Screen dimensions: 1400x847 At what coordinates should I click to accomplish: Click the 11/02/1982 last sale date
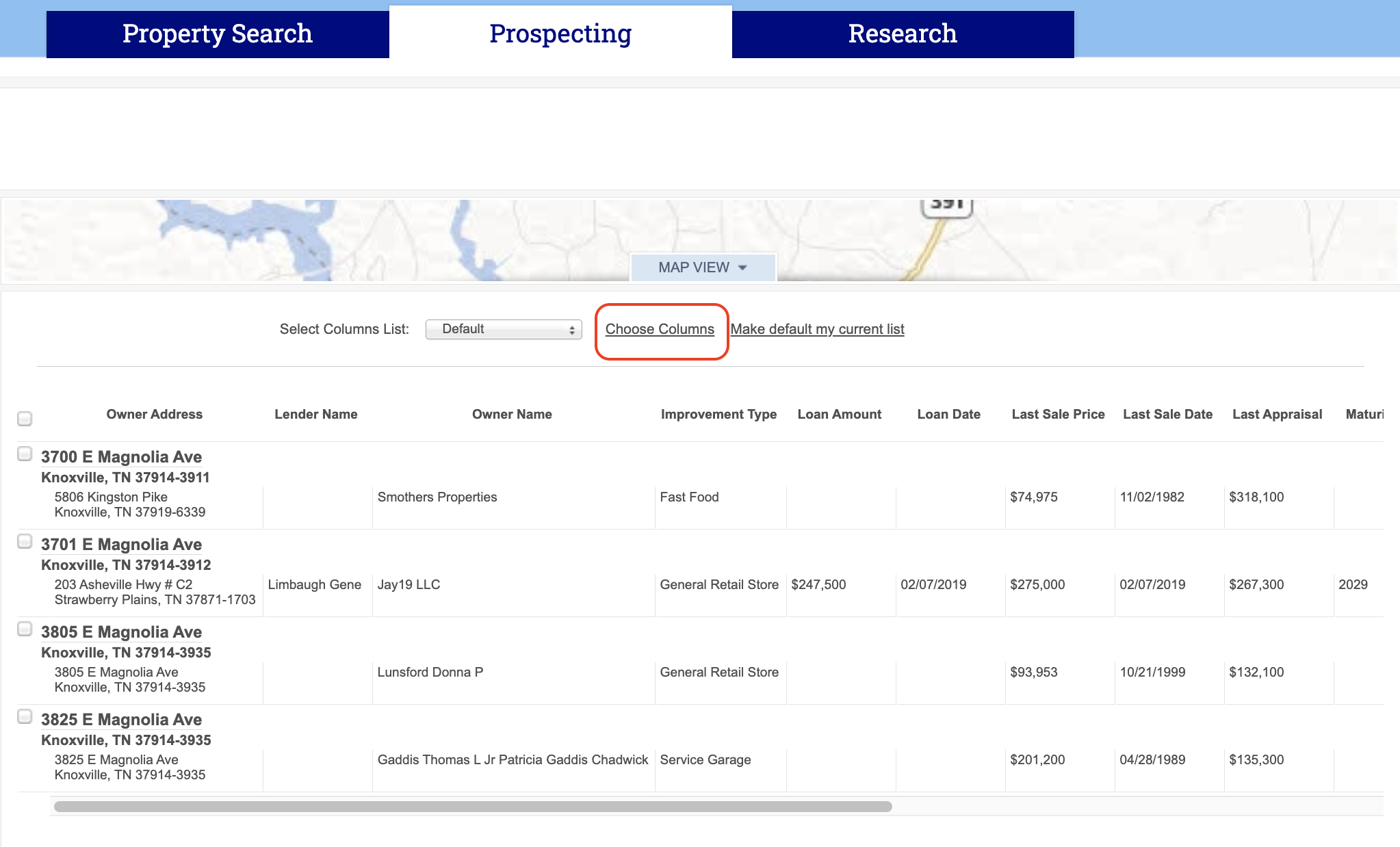pyautogui.click(x=1152, y=497)
